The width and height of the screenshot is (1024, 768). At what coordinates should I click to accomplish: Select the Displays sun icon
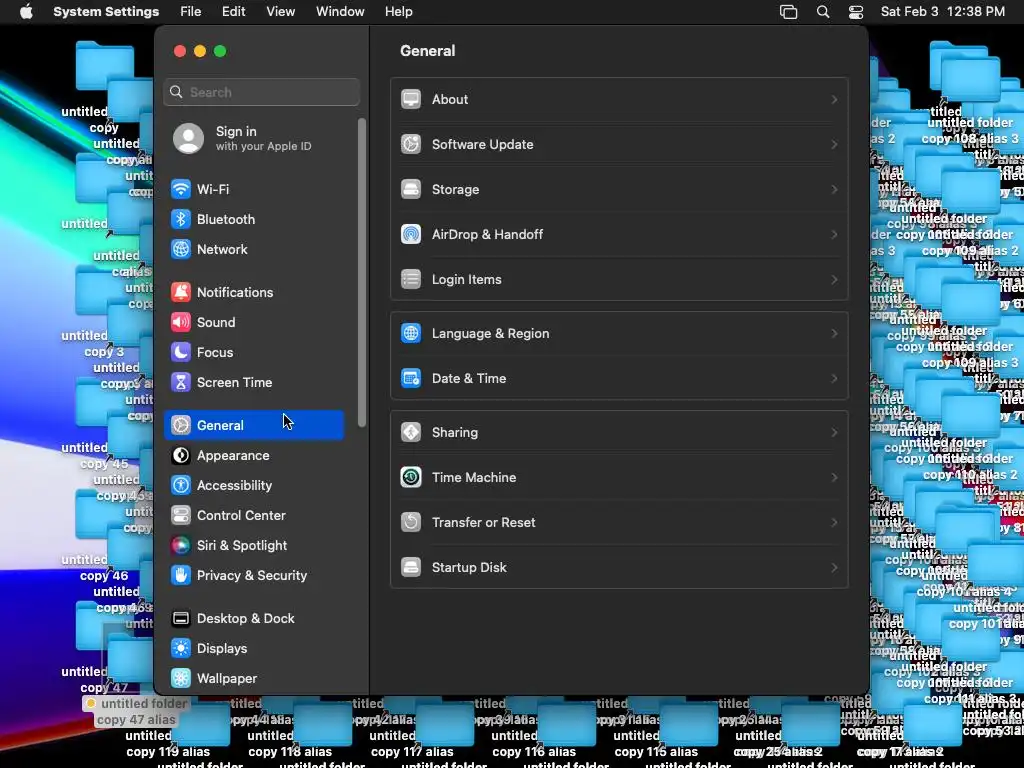point(181,649)
